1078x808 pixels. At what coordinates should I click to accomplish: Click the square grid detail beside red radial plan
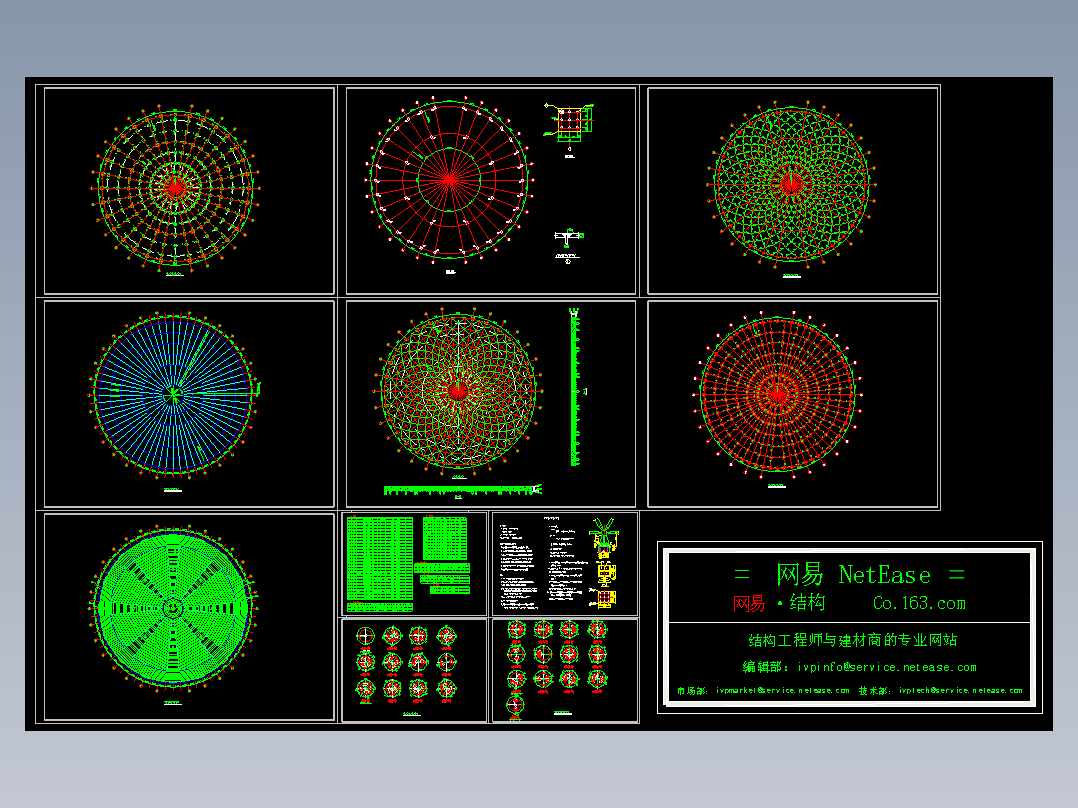tap(569, 122)
